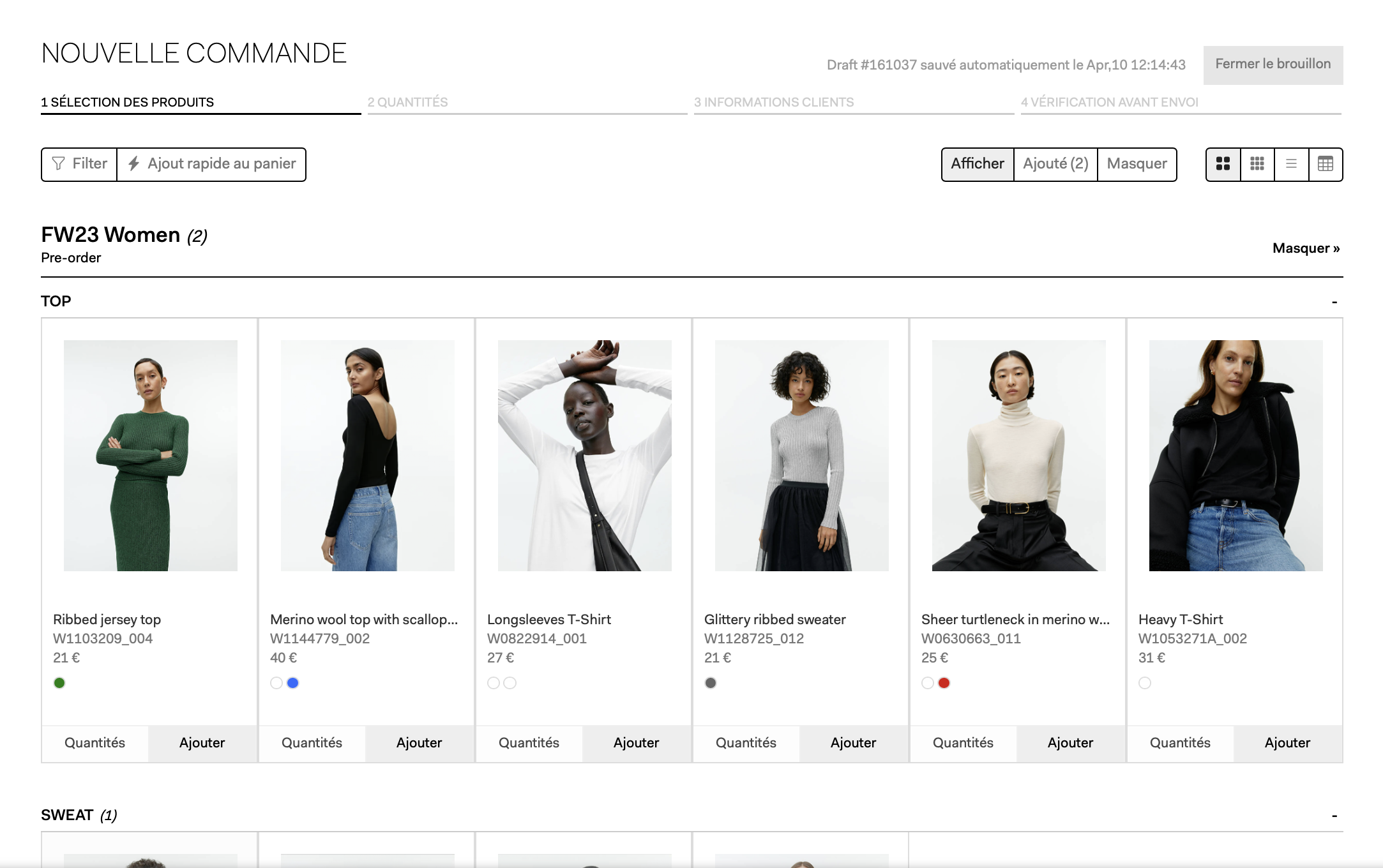
Task: Click reference W1128725_012
Action: pos(754,639)
